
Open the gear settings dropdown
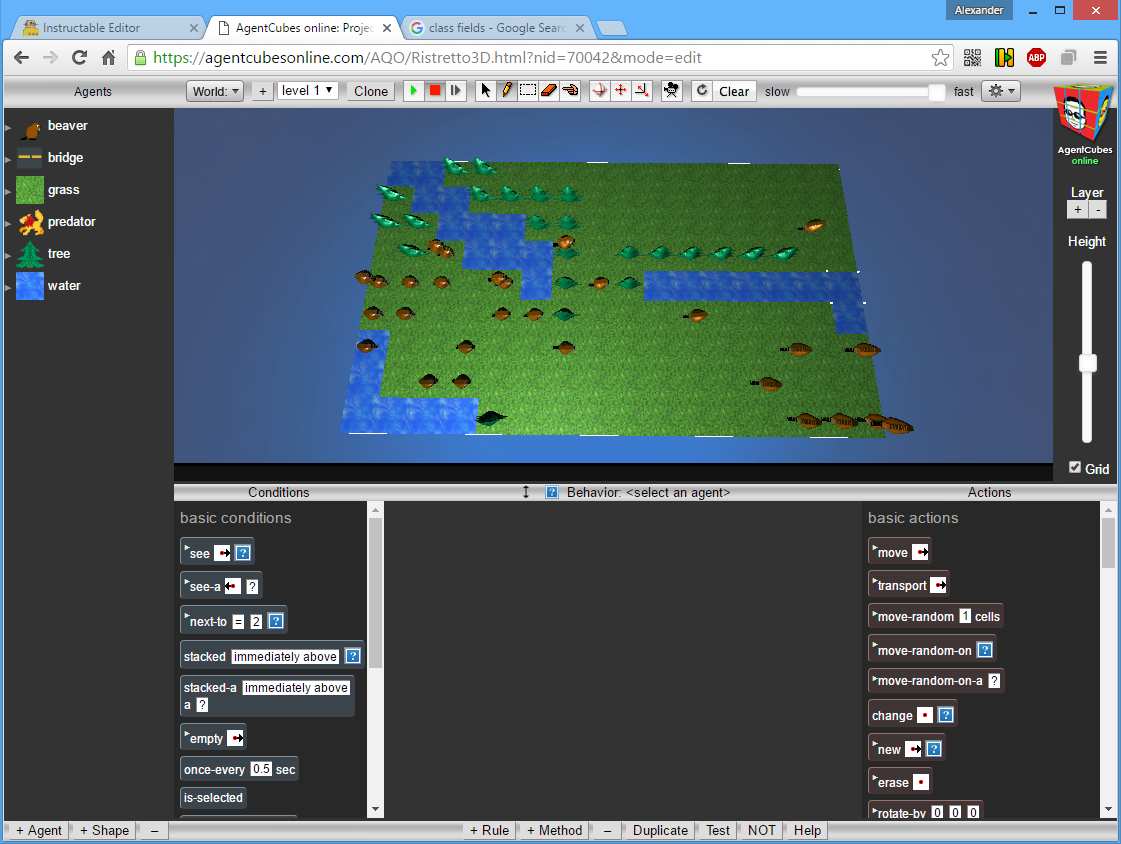[1000, 91]
